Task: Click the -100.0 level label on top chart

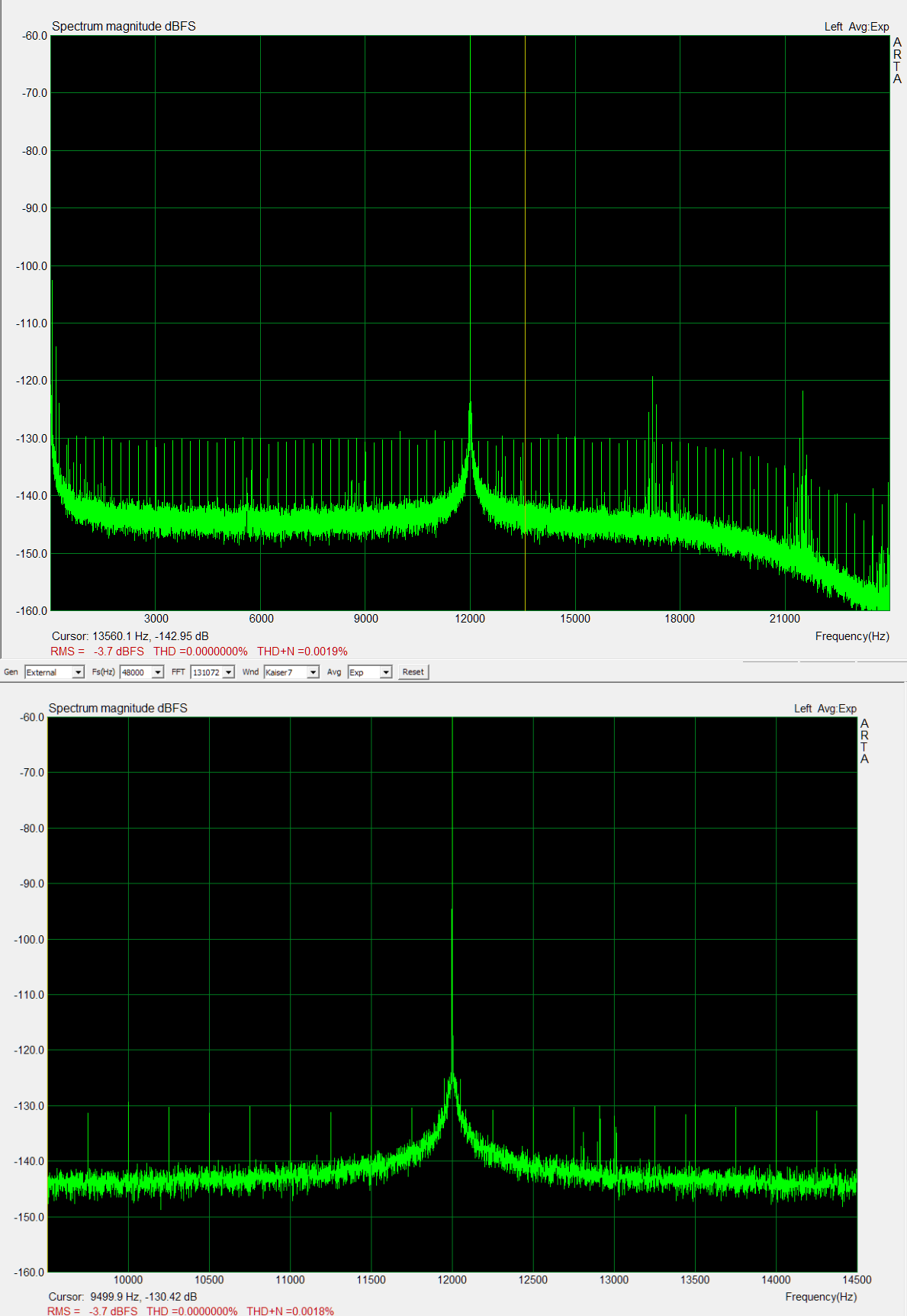Action: [31, 266]
